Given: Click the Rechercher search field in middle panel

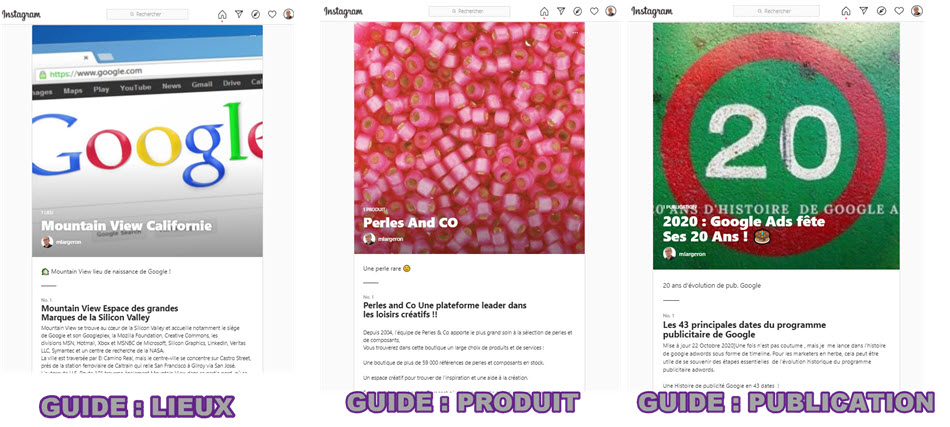Looking at the screenshot, I should [469, 11].
